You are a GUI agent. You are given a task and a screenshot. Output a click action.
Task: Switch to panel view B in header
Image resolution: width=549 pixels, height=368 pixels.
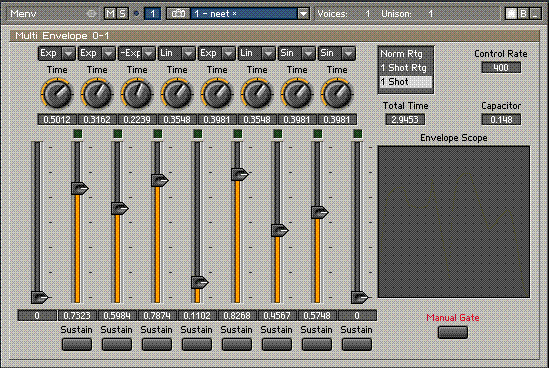pos(523,14)
